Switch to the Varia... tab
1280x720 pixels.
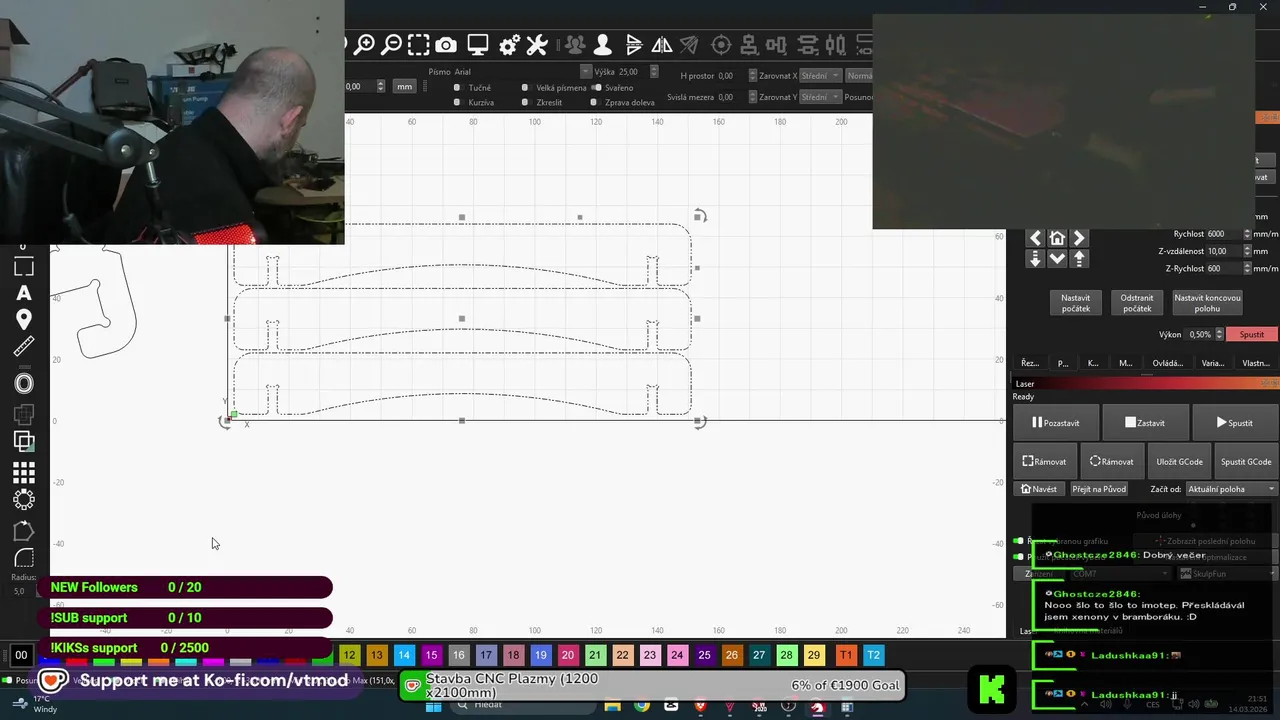coord(1212,363)
